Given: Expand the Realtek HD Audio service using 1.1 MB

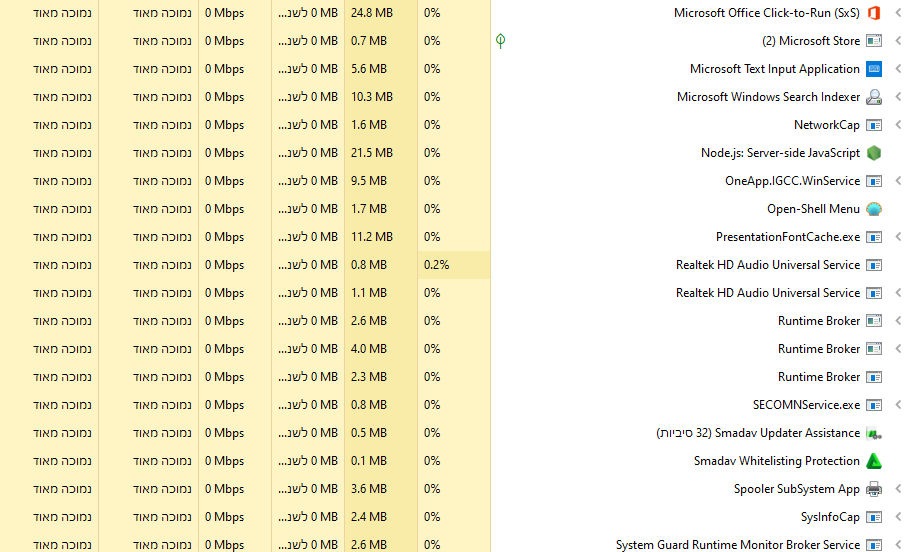Looking at the screenshot, I should coord(898,293).
